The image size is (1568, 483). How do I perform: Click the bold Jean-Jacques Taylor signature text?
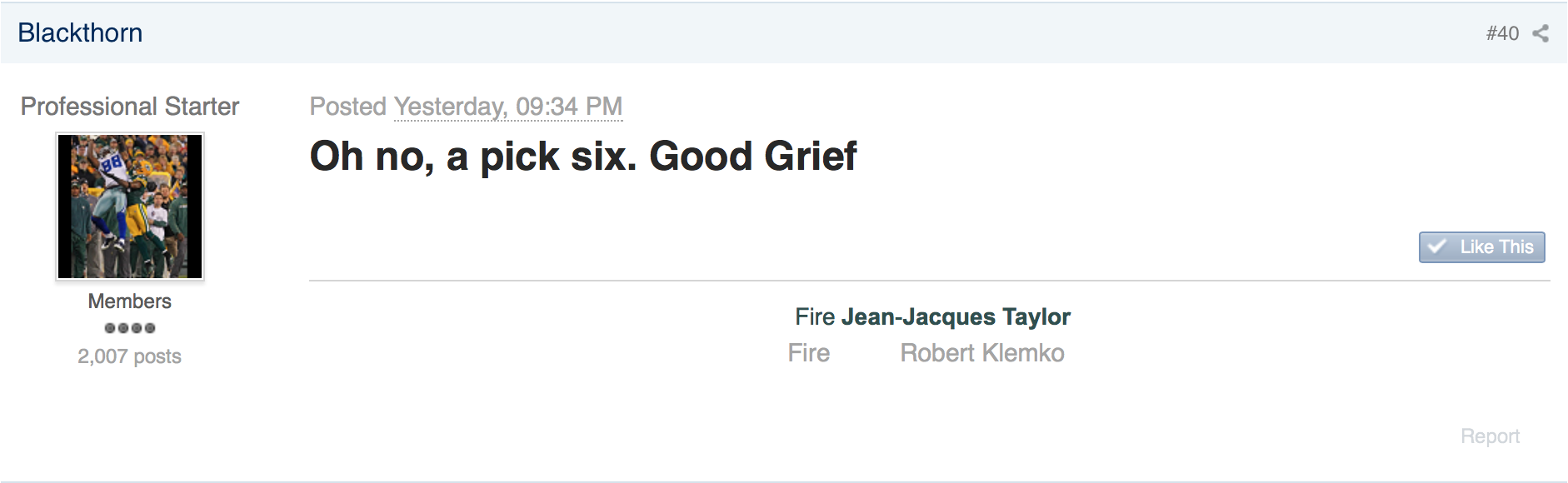click(956, 316)
